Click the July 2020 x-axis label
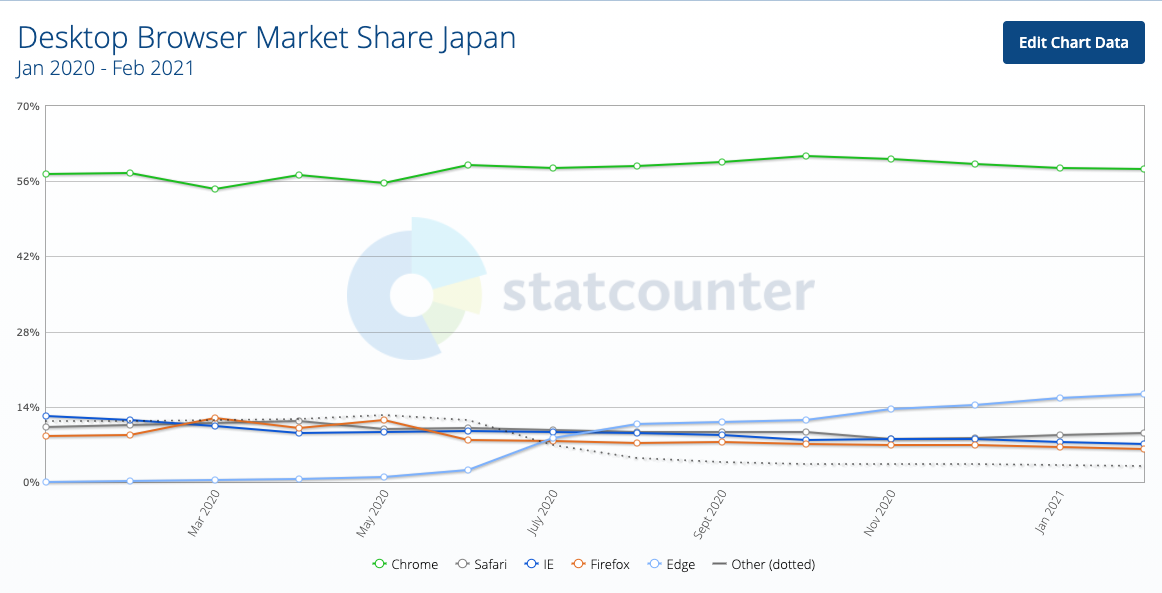 [541, 514]
